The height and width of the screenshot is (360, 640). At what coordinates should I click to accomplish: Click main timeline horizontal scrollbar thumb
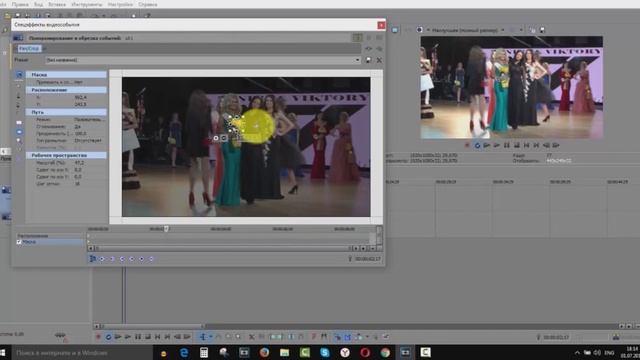[153, 326]
